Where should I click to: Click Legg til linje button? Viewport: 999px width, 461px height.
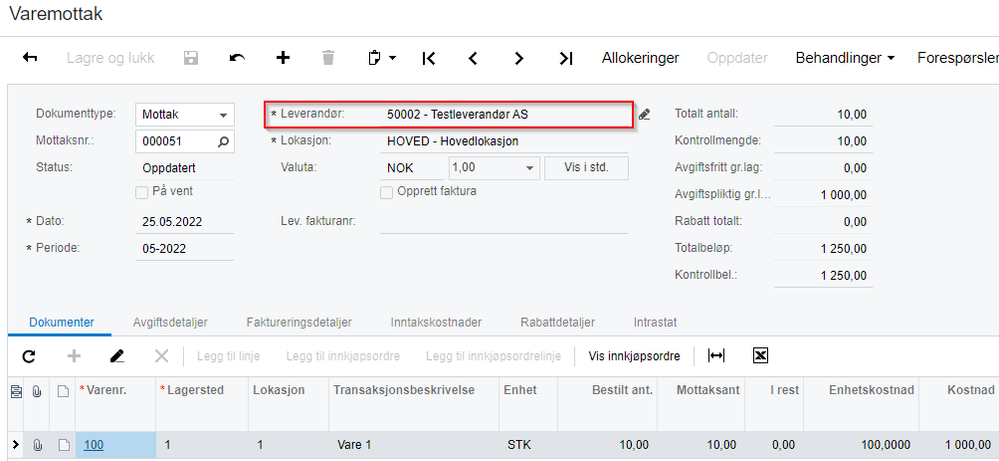(229, 356)
